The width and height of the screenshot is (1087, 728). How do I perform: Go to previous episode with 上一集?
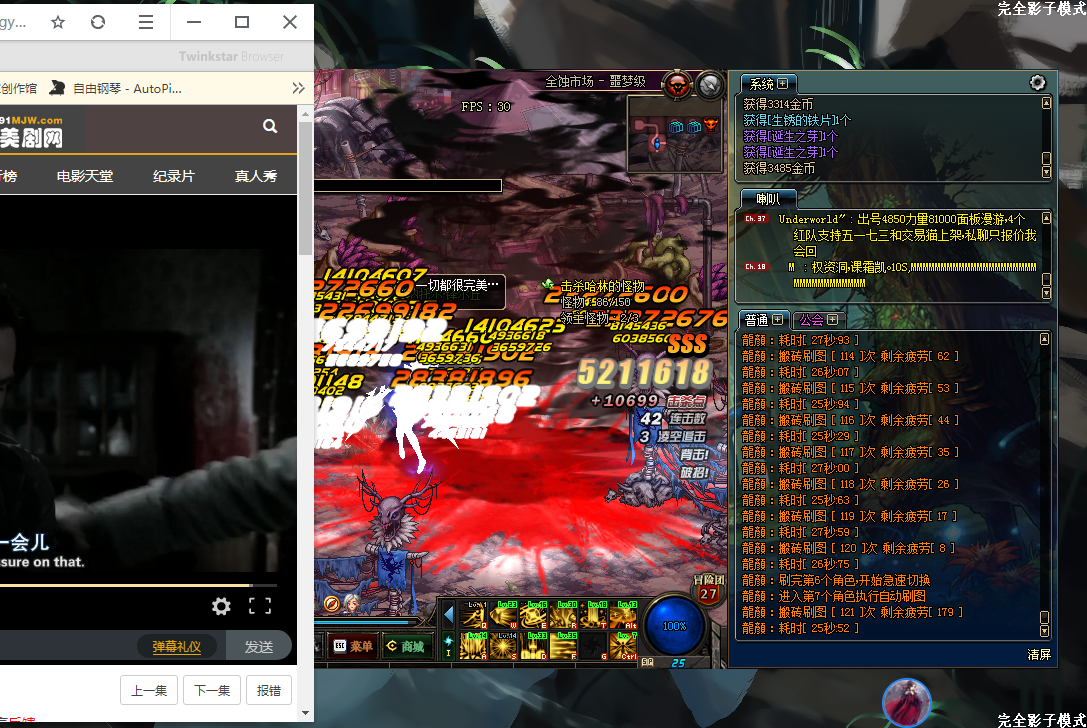(149, 691)
